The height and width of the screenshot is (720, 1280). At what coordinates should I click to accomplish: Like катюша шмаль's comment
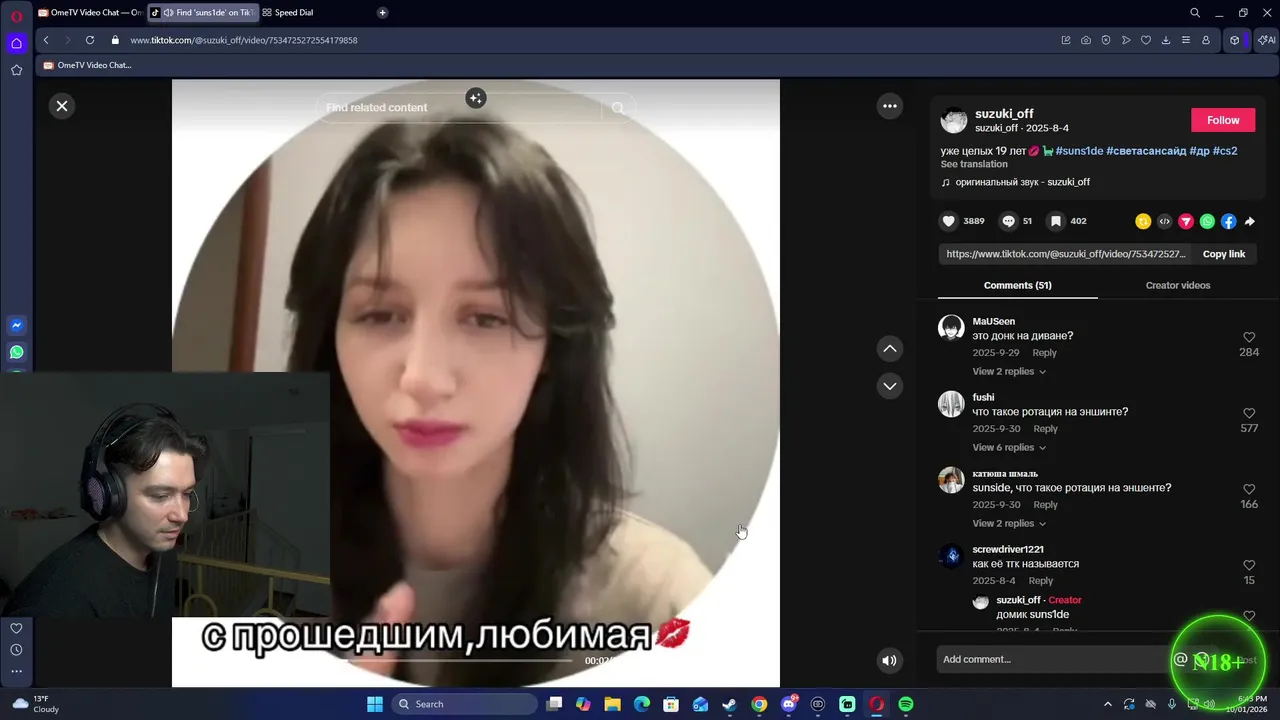pyautogui.click(x=1249, y=490)
